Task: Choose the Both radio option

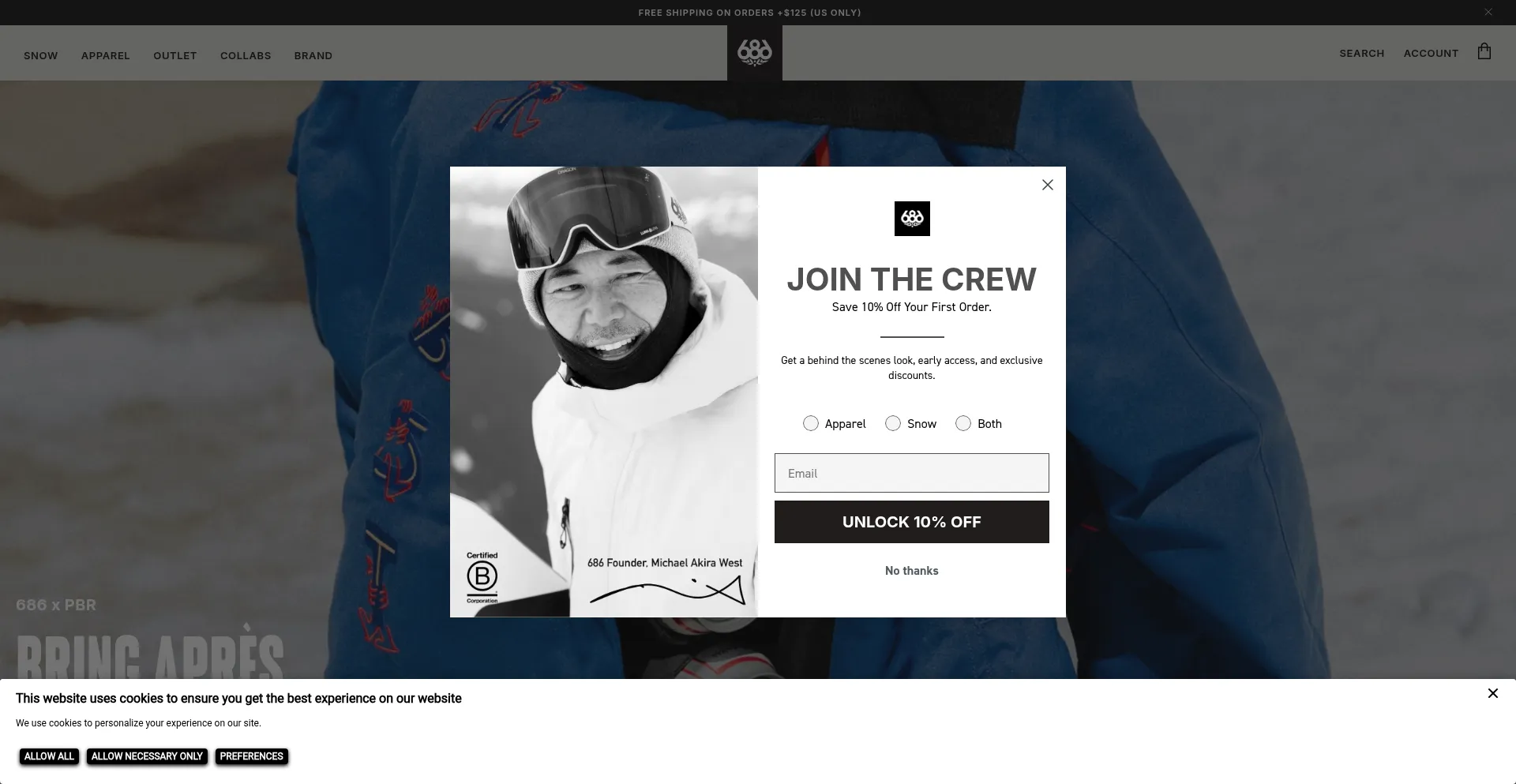Action: pos(963,424)
